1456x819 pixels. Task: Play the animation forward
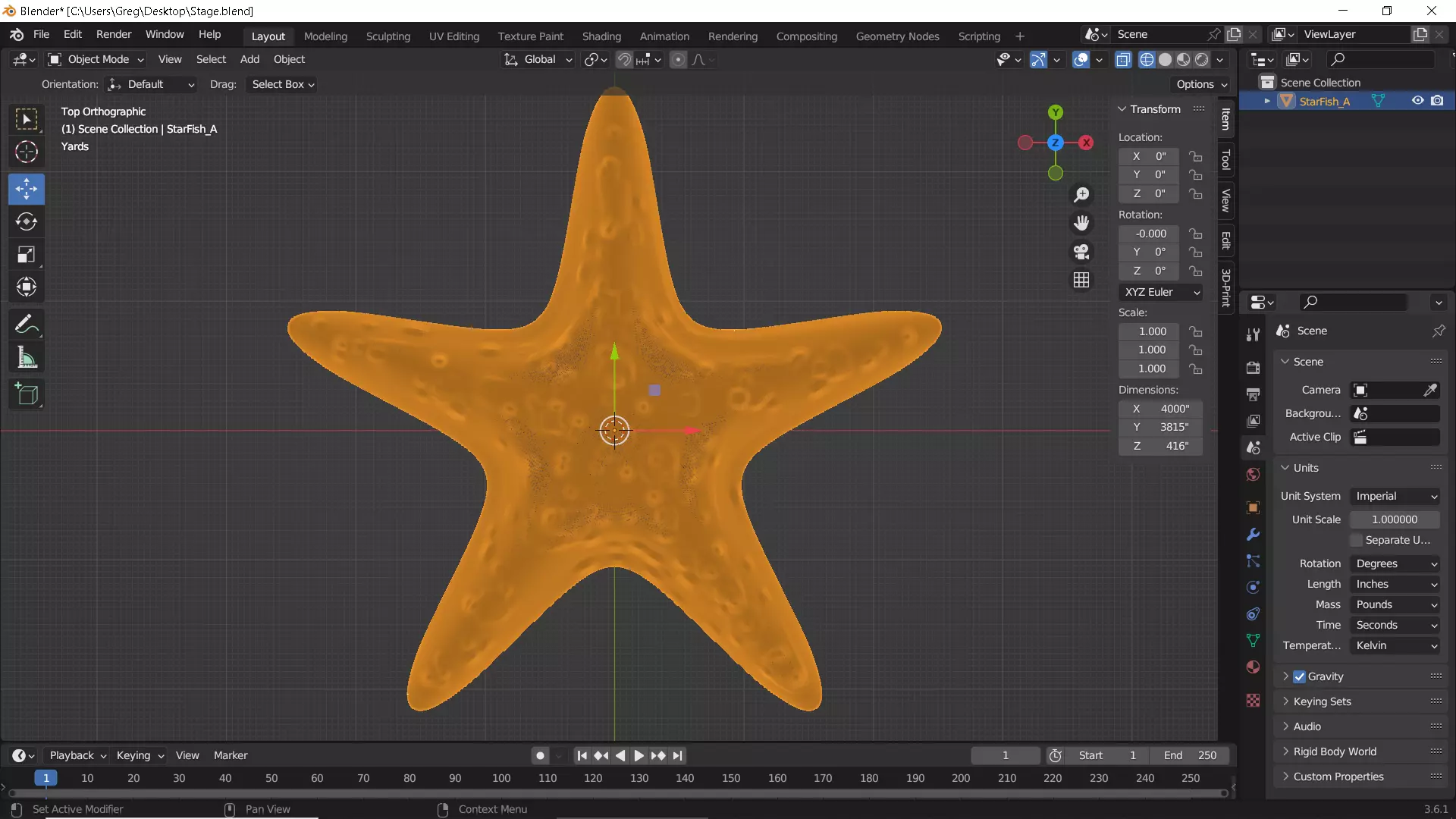point(639,755)
